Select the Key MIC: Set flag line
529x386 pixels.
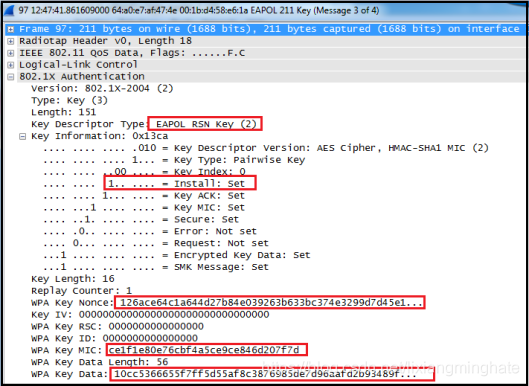pyautogui.click(x=144, y=208)
